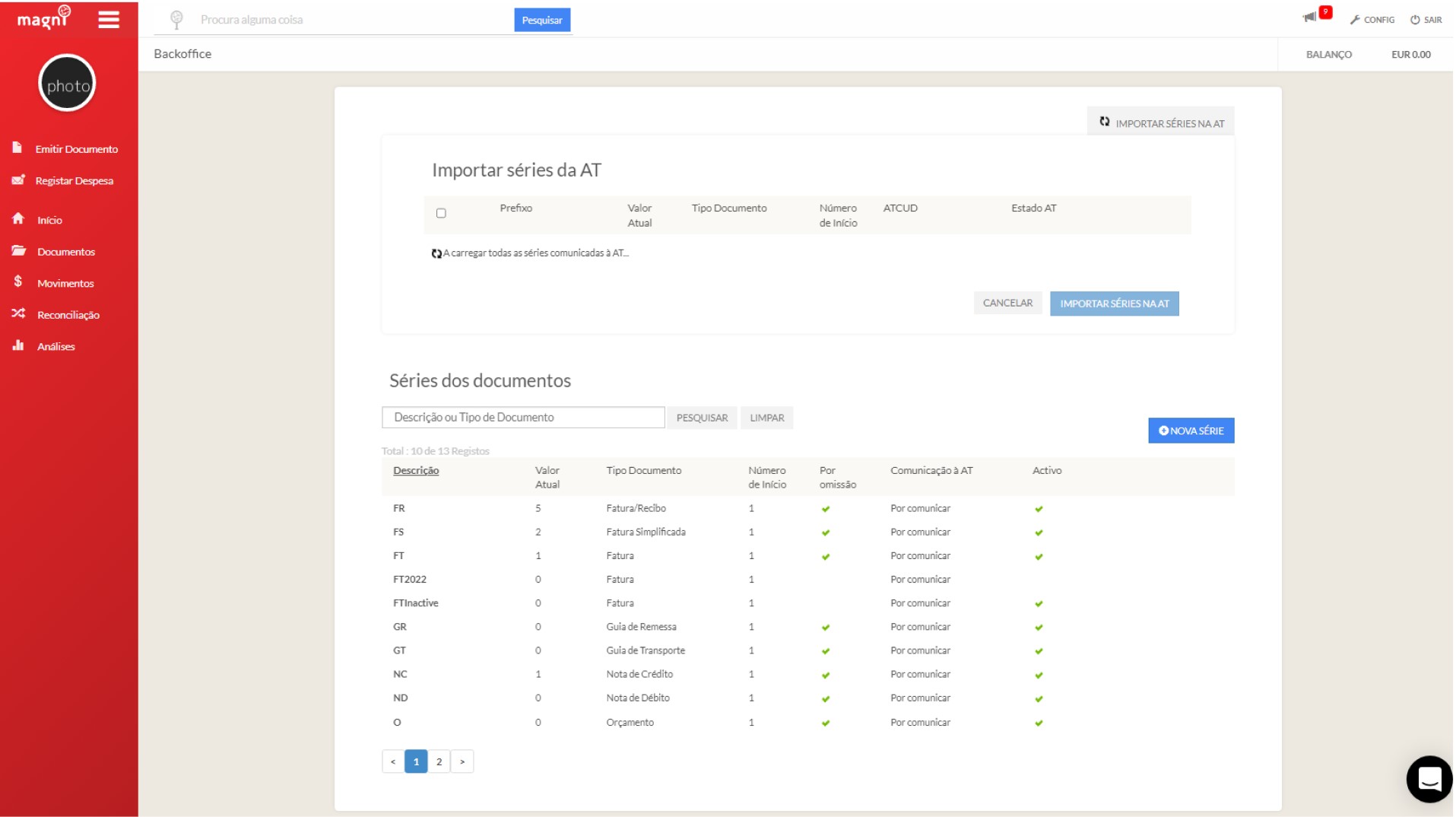Open the chat support widget
This screenshot has width=1456, height=817.
point(1429,779)
